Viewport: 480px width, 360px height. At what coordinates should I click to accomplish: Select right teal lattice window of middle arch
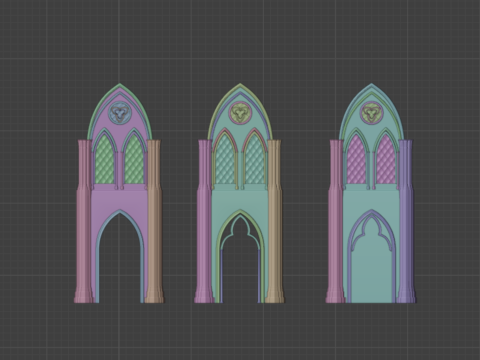point(255,159)
